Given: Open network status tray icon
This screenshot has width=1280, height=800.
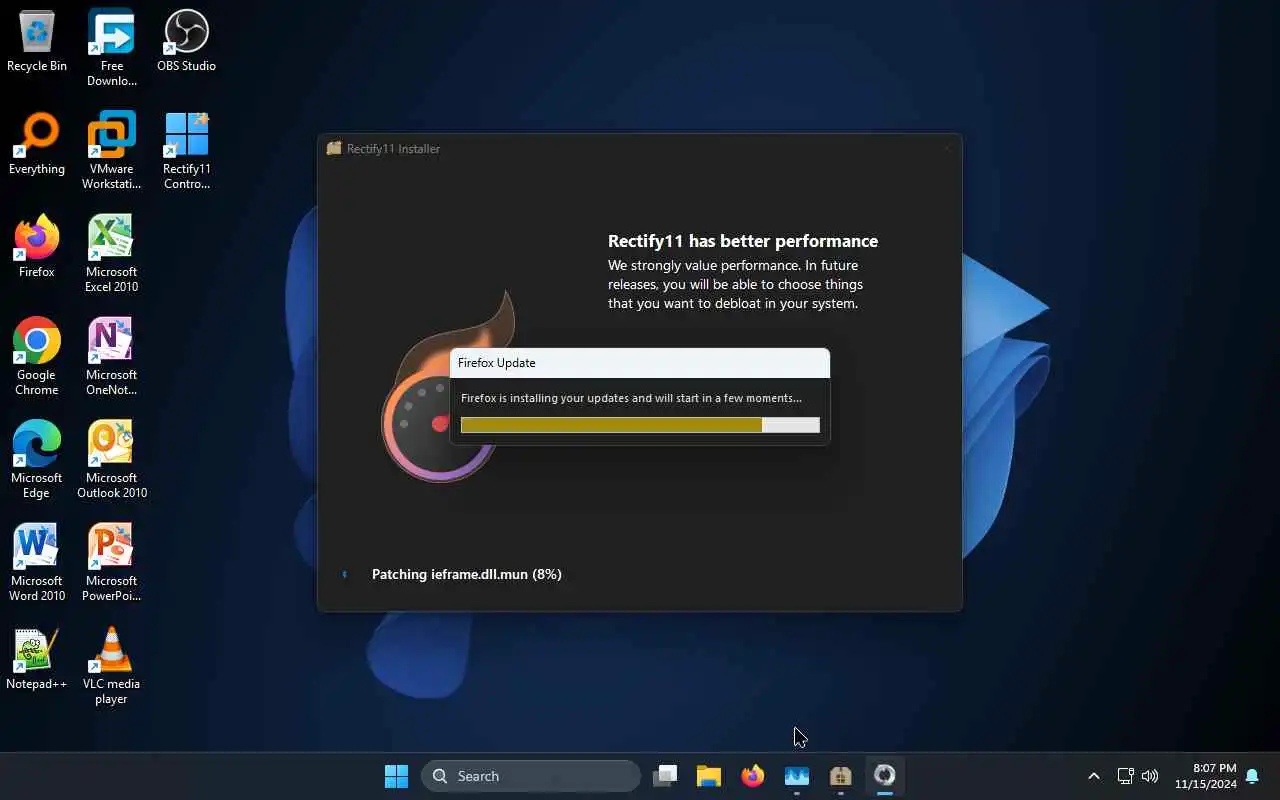Looking at the screenshot, I should click(1125, 776).
